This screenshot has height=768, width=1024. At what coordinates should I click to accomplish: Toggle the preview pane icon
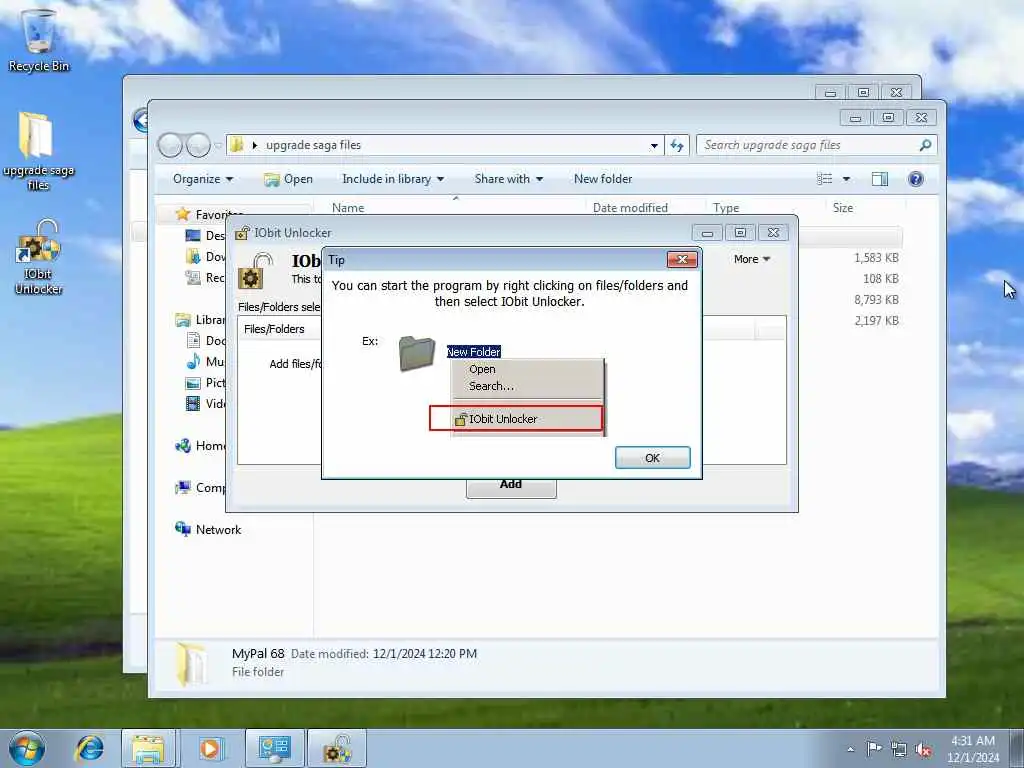(x=880, y=179)
